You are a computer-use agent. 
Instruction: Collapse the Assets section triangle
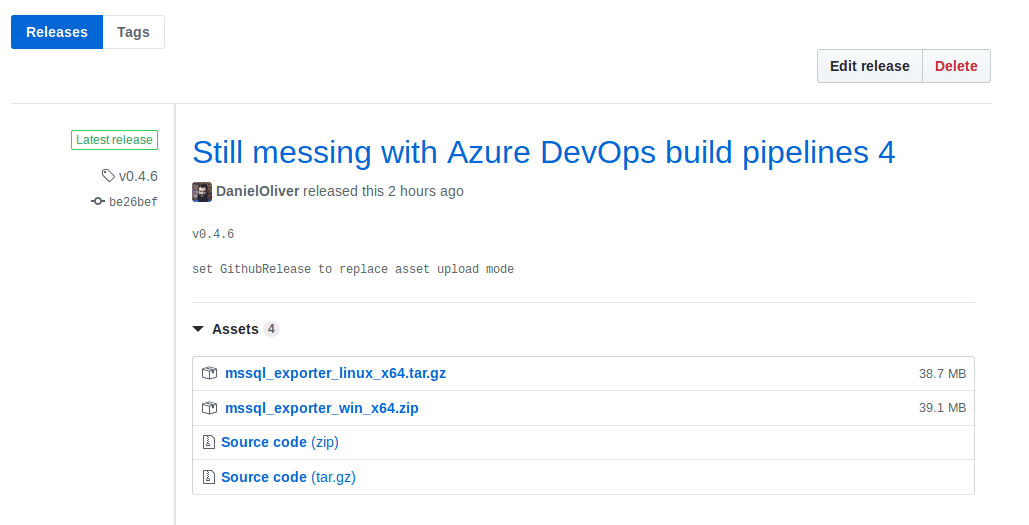(x=198, y=329)
